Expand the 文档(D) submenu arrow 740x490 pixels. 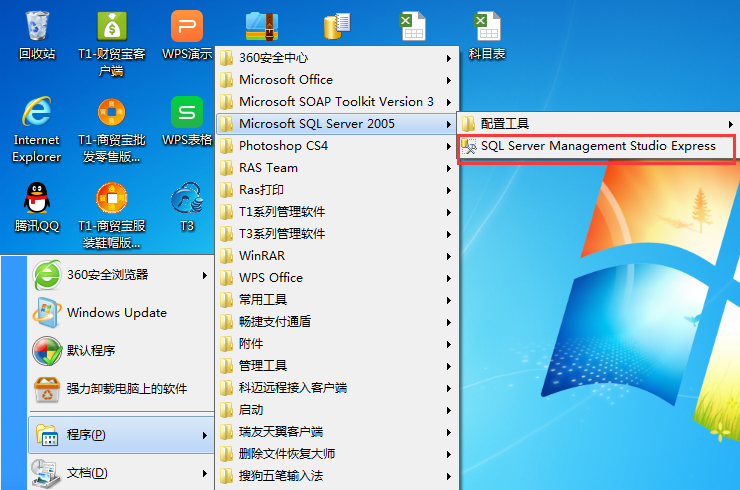(x=205, y=473)
